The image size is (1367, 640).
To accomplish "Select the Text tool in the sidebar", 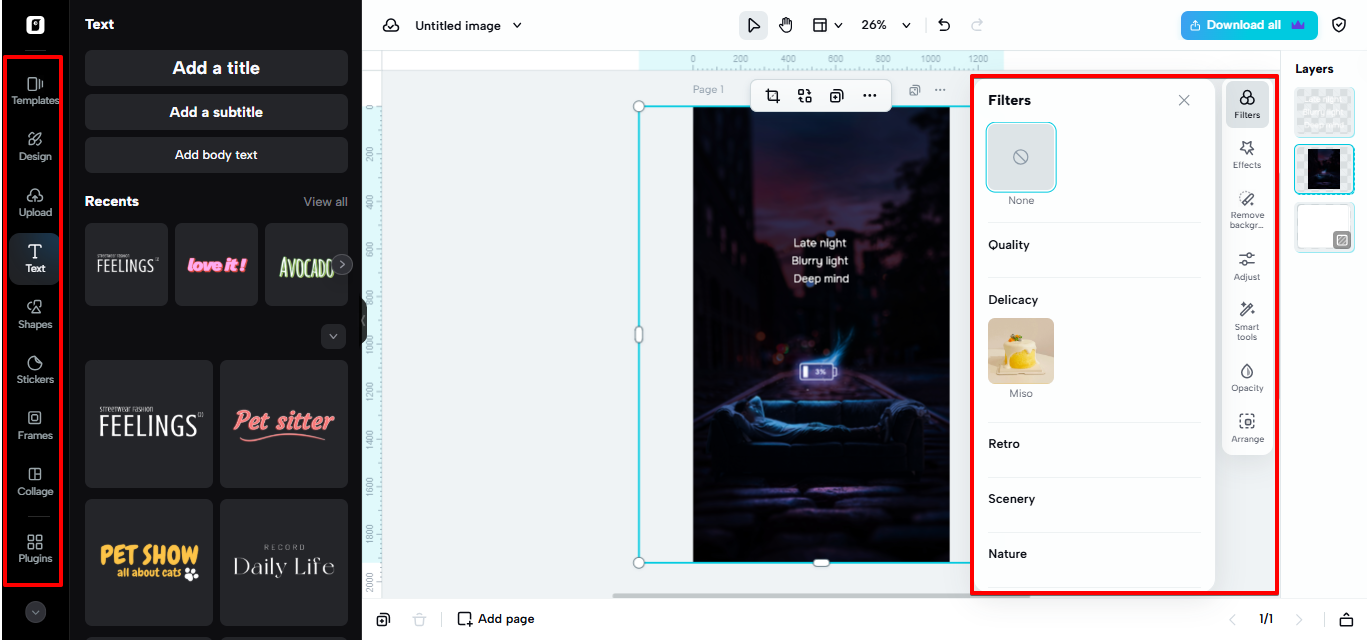I will pyautogui.click(x=34, y=258).
